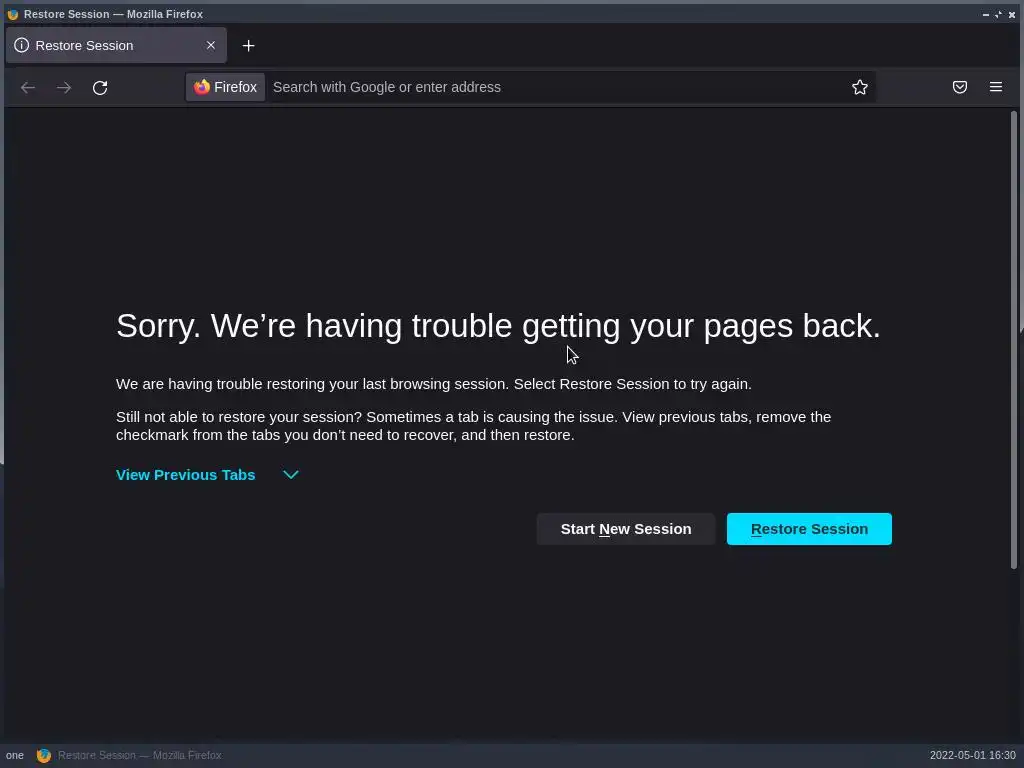Click the Restore Session button
1024x768 pixels.
coord(808,529)
